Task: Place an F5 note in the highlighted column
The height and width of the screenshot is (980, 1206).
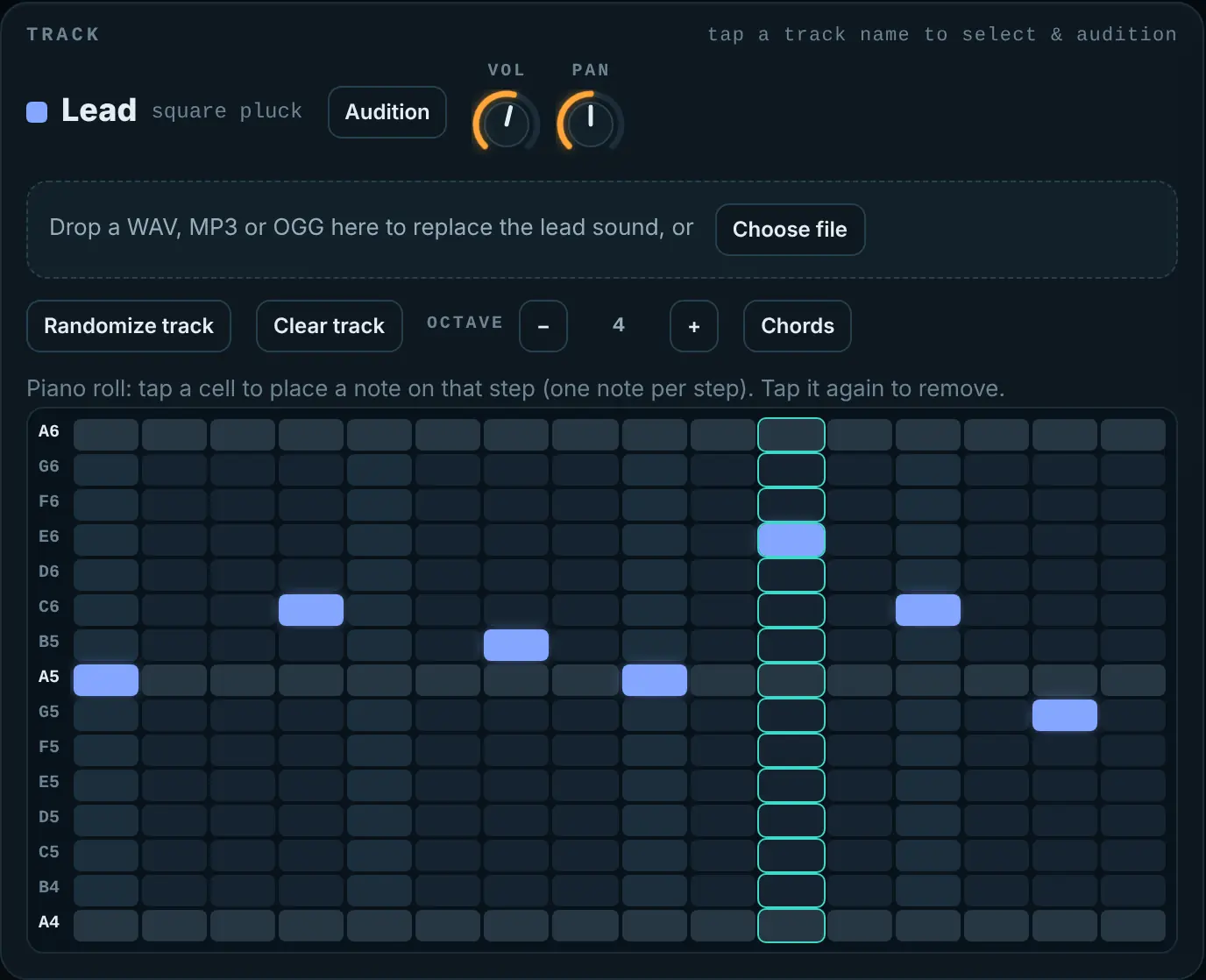Action: tap(791, 750)
